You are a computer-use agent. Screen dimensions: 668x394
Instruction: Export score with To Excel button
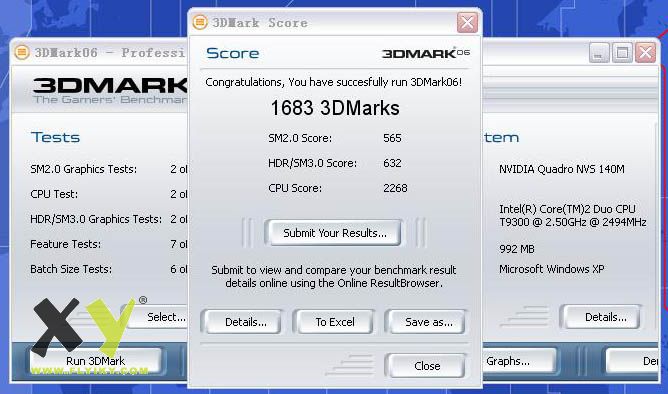click(x=334, y=322)
